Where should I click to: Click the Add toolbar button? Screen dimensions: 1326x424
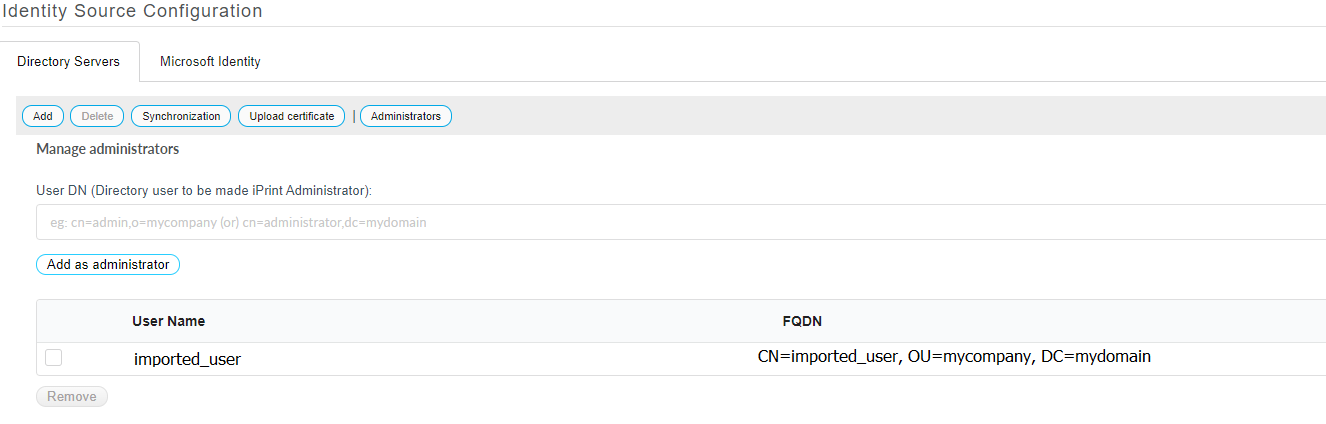[x=43, y=116]
